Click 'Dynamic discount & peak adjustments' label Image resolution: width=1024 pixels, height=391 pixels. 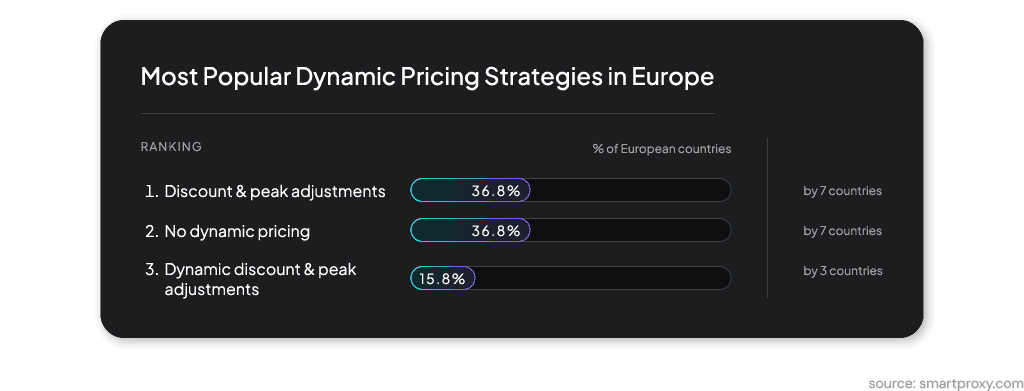pyautogui.click(x=261, y=279)
